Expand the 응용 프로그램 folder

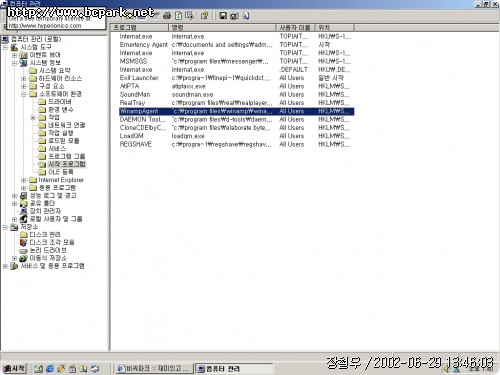pyautogui.click(x=24, y=188)
